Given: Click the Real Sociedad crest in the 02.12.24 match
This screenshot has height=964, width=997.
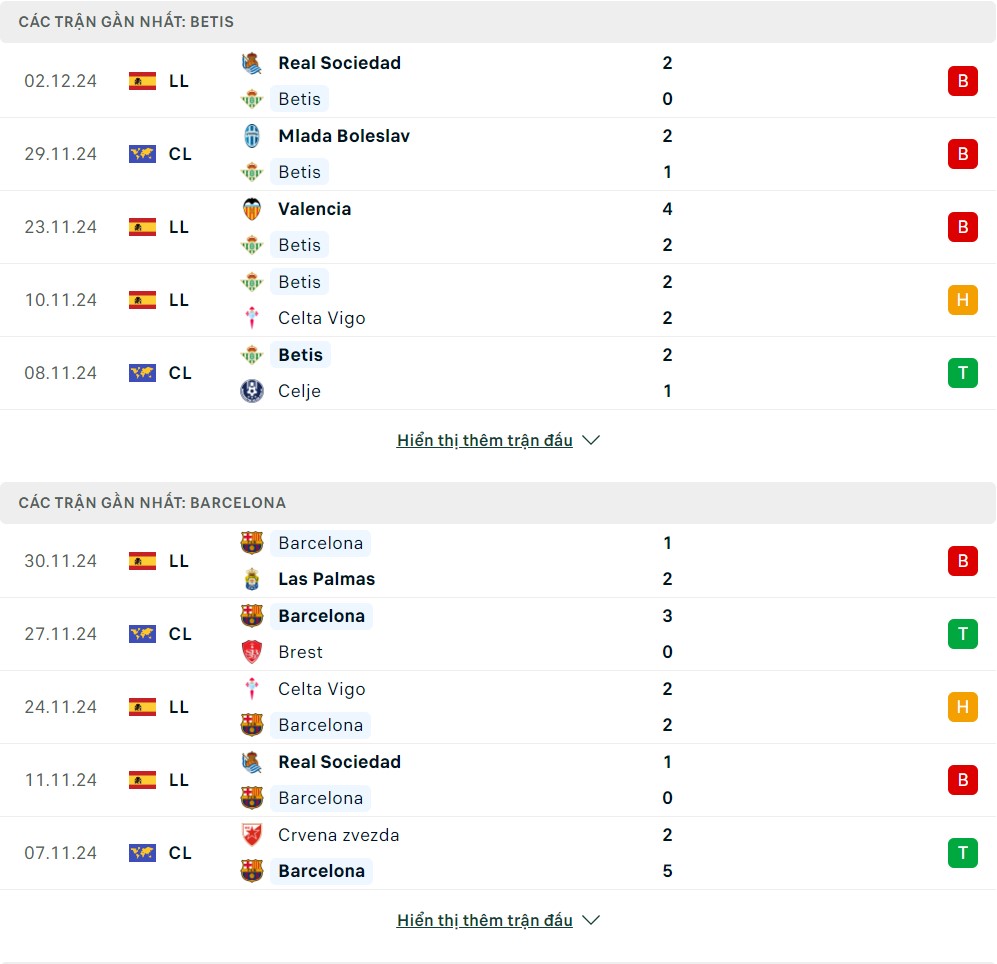Looking at the screenshot, I should (x=252, y=63).
